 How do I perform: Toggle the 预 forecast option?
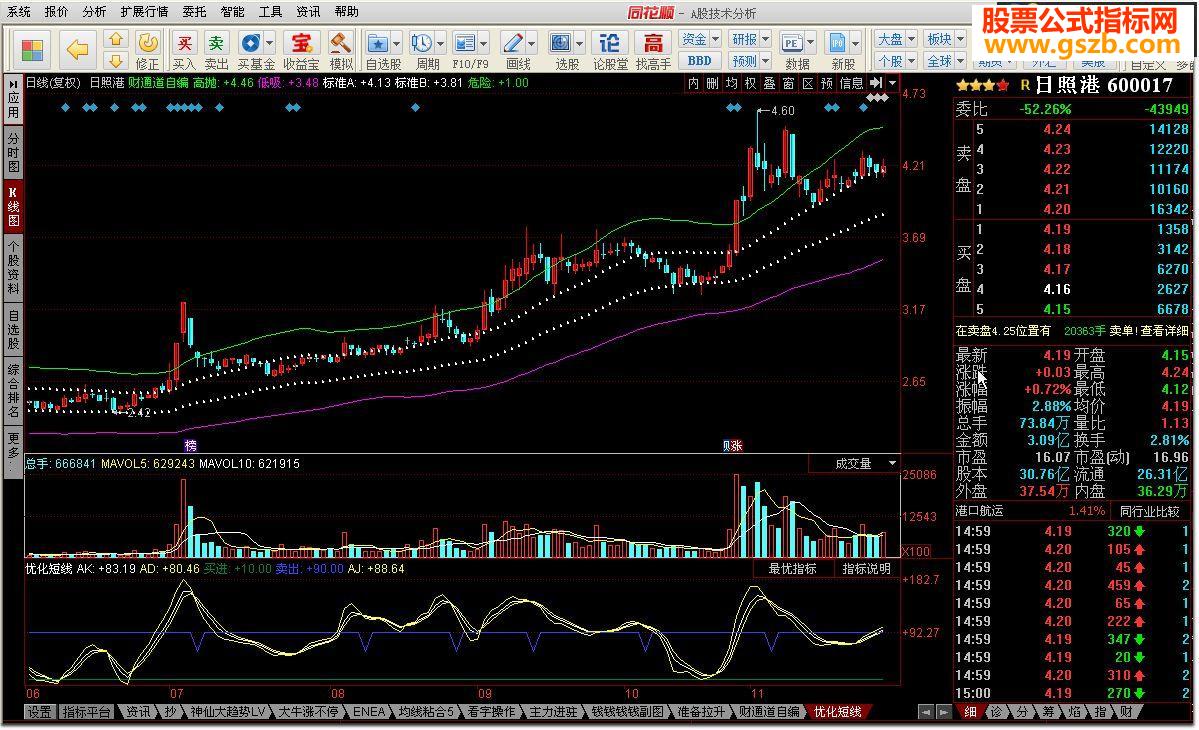827,83
